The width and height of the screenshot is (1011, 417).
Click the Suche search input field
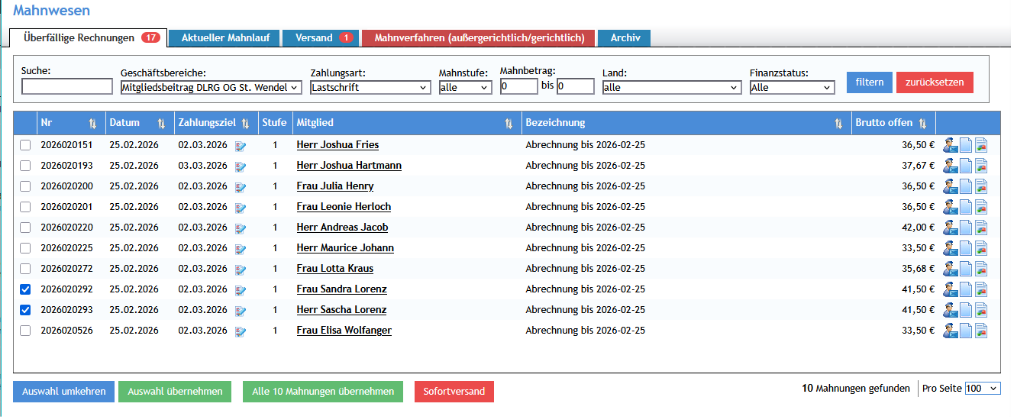(x=66, y=87)
